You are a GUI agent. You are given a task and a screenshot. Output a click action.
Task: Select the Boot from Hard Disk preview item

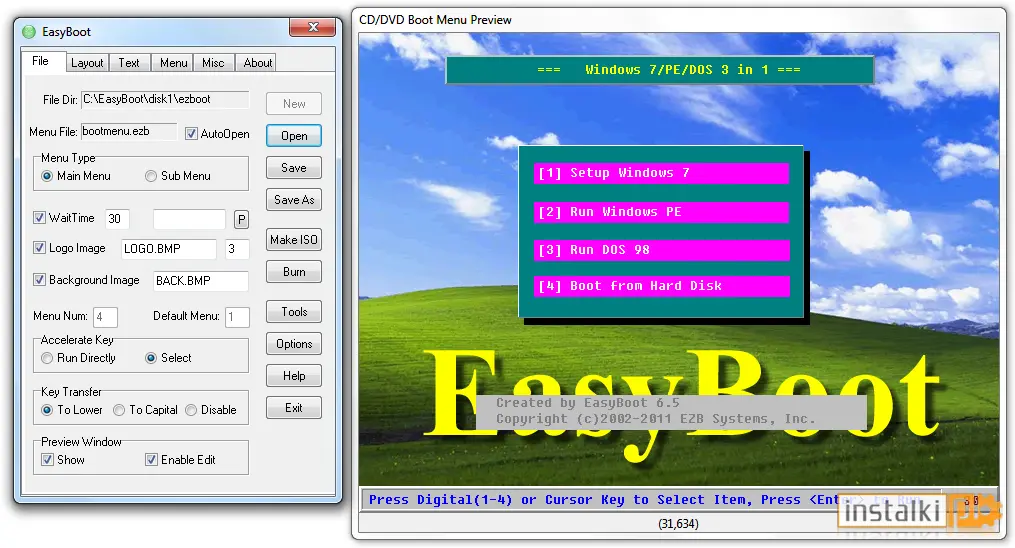coord(661,286)
